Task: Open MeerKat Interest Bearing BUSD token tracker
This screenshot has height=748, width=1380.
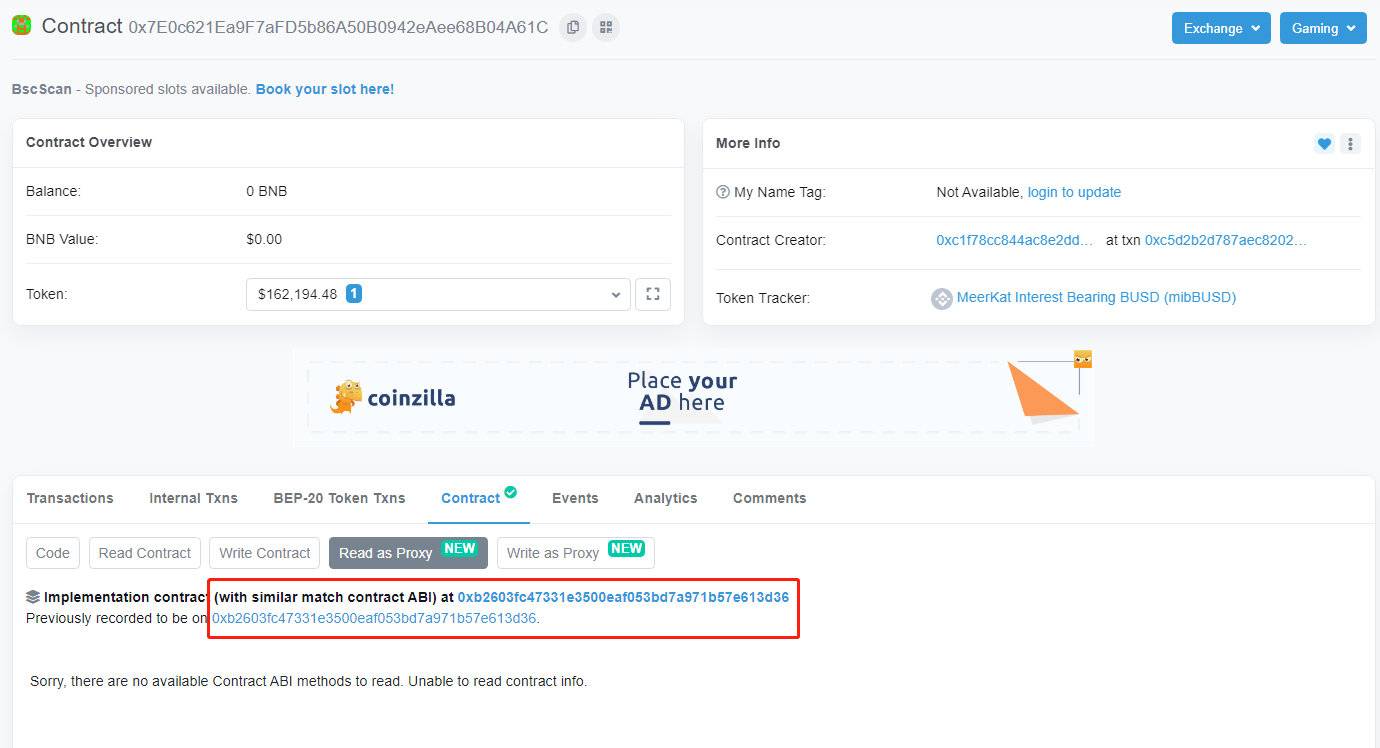Action: pyautogui.click(x=1096, y=297)
